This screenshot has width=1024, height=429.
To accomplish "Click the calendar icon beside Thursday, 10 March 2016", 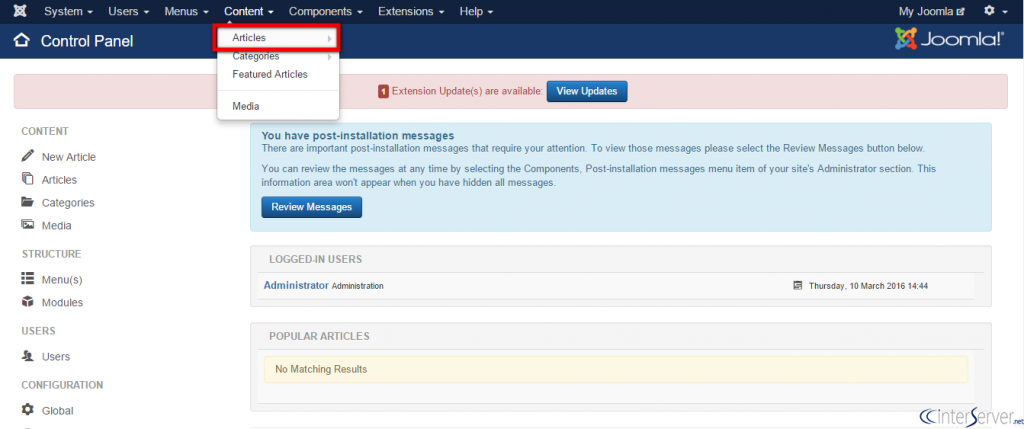I will pyautogui.click(x=797, y=285).
